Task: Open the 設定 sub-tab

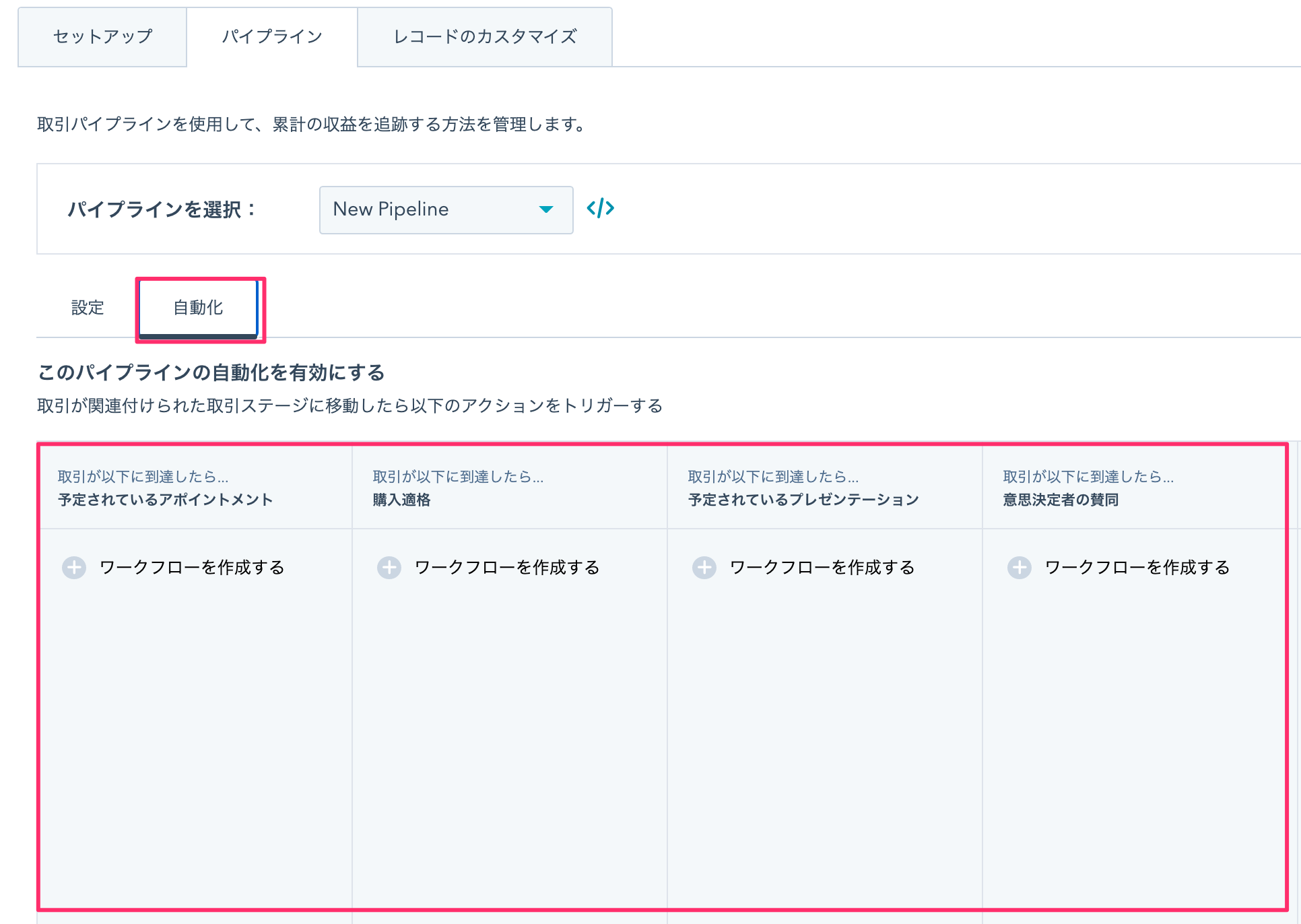Action: tap(88, 308)
